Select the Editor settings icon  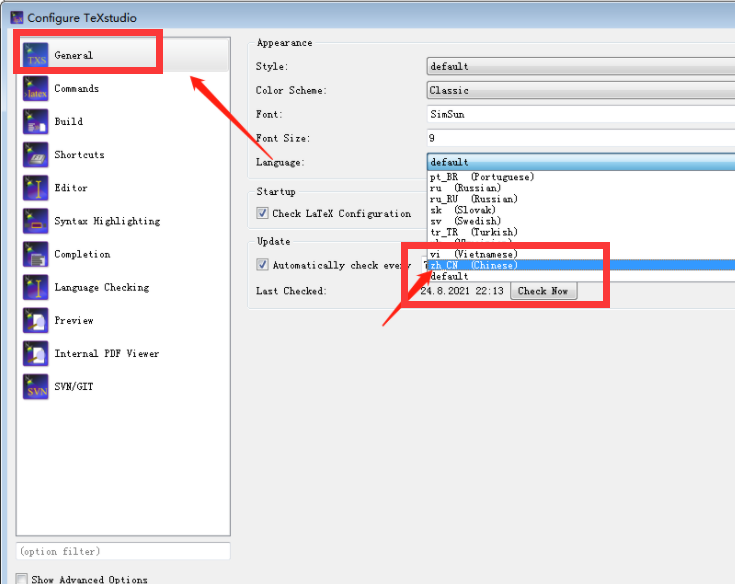click(x=36, y=188)
